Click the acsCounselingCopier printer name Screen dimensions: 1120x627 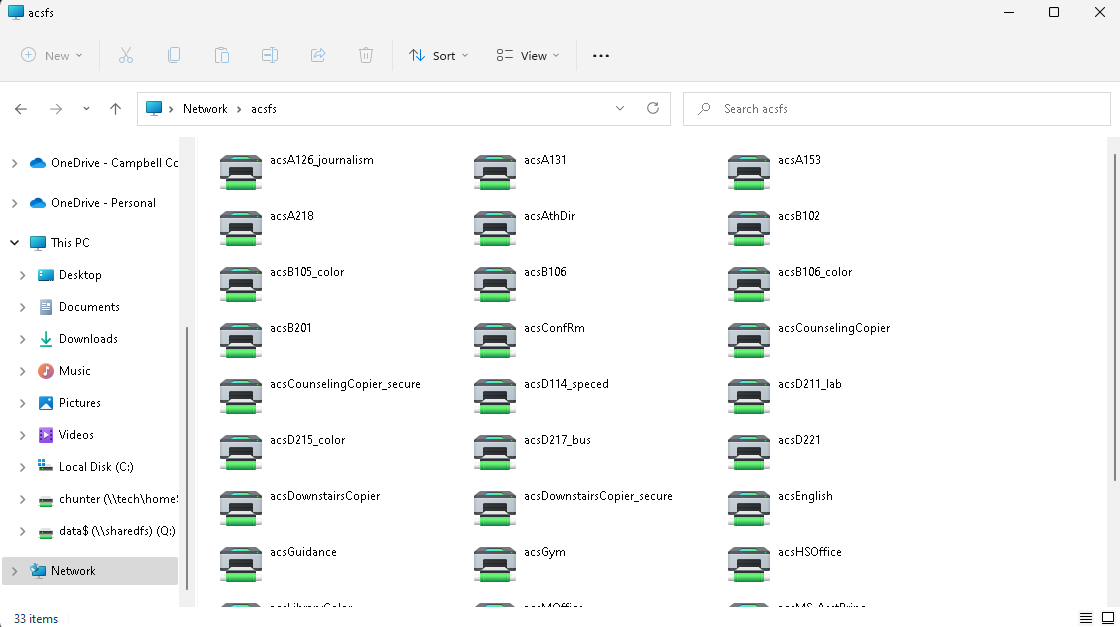click(x=834, y=328)
